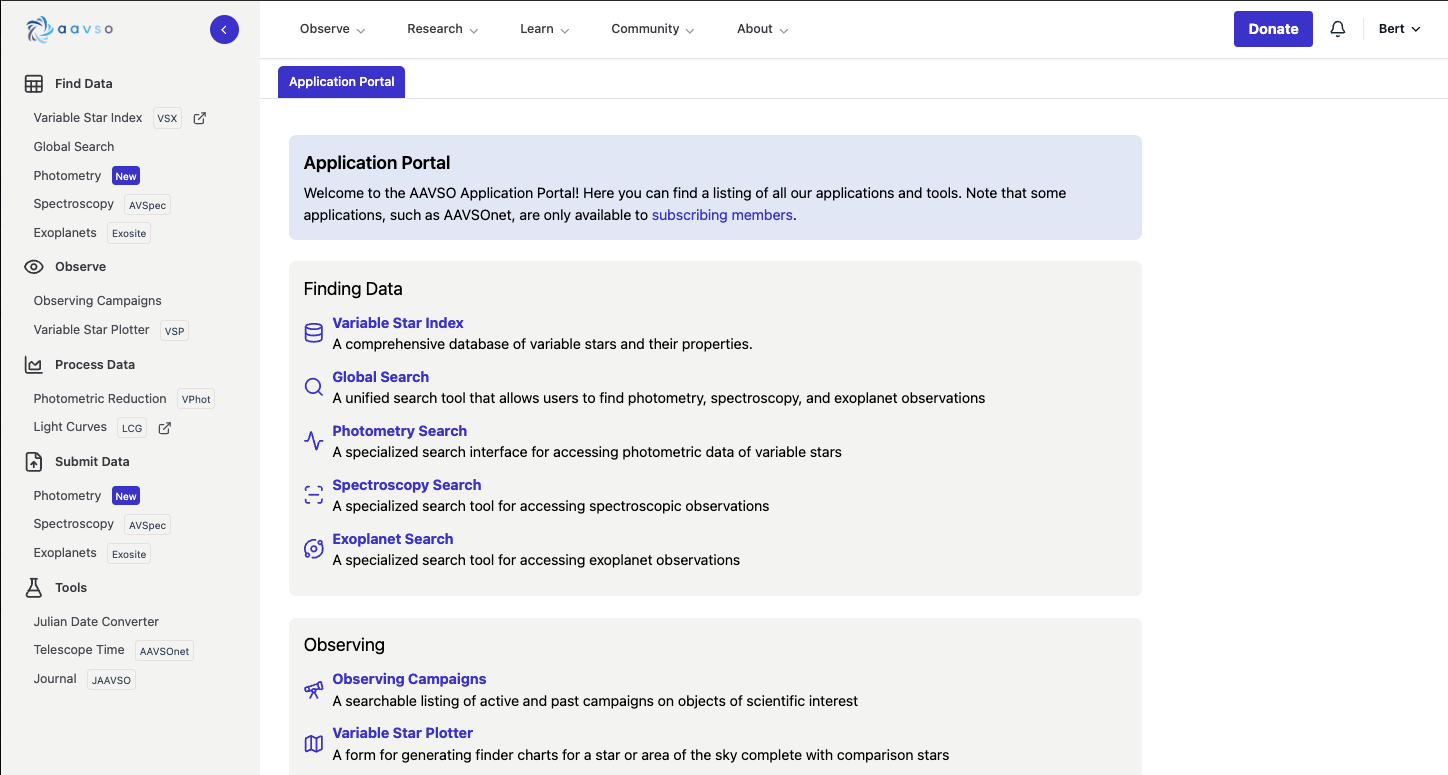Open Telescope Time in sidebar
Viewport: 1448px width, 775px height.
click(79, 650)
